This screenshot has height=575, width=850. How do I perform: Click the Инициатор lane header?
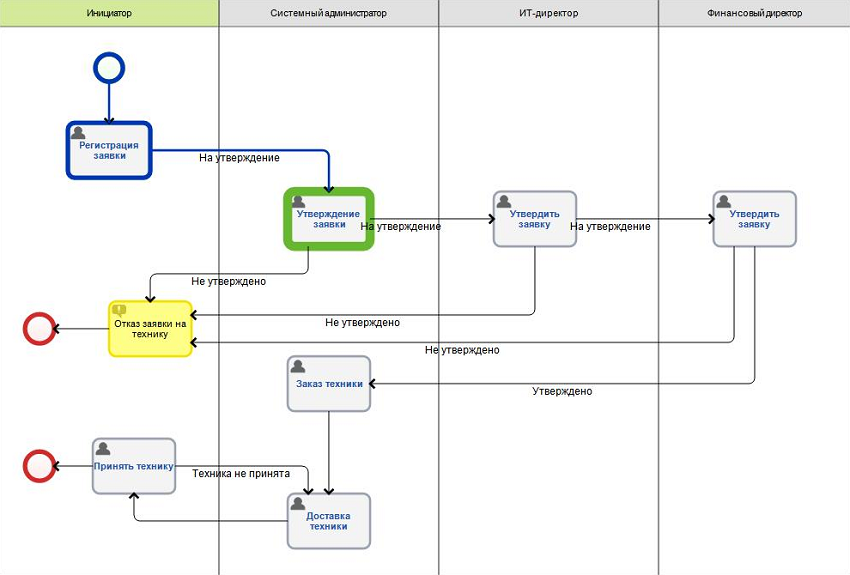(x=109, y=13)
